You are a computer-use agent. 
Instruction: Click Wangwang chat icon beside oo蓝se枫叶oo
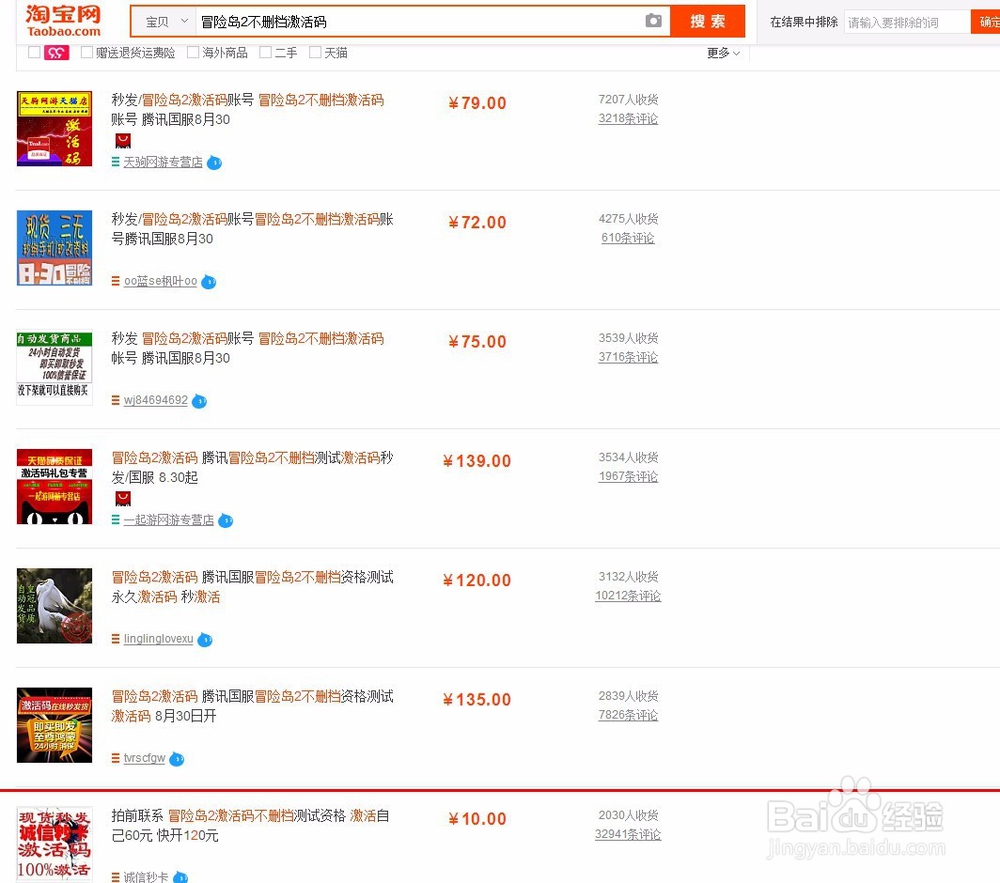(x=209, y=282)
